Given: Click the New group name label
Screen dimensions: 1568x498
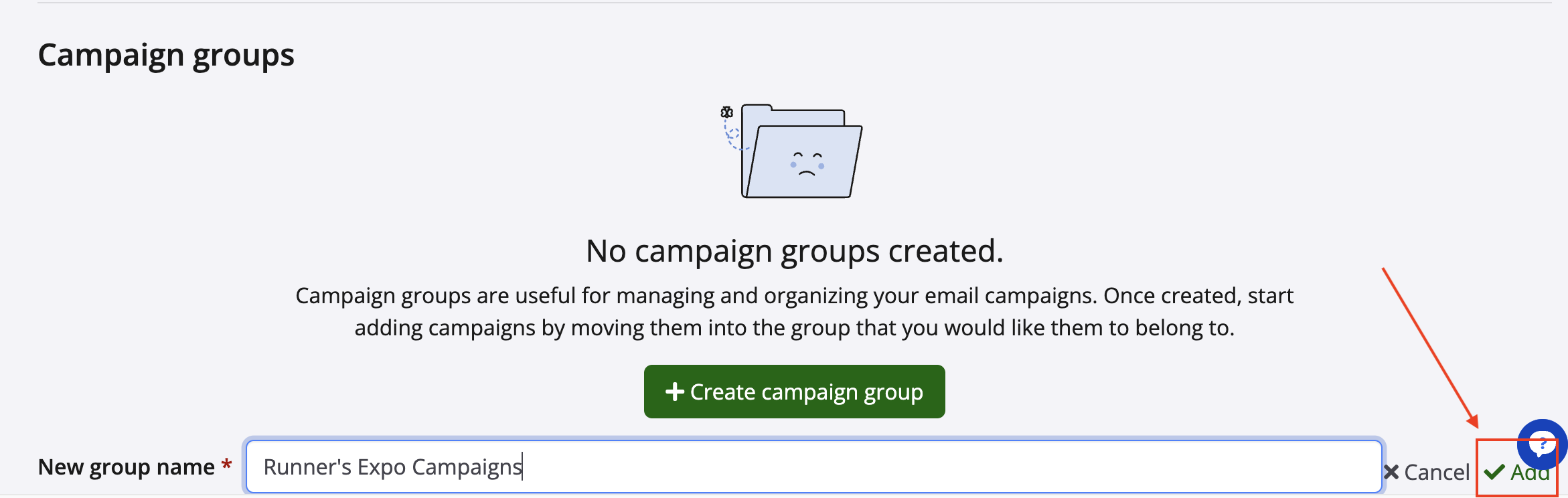Looking at the screenshot, I should click(x=127, y=467).
